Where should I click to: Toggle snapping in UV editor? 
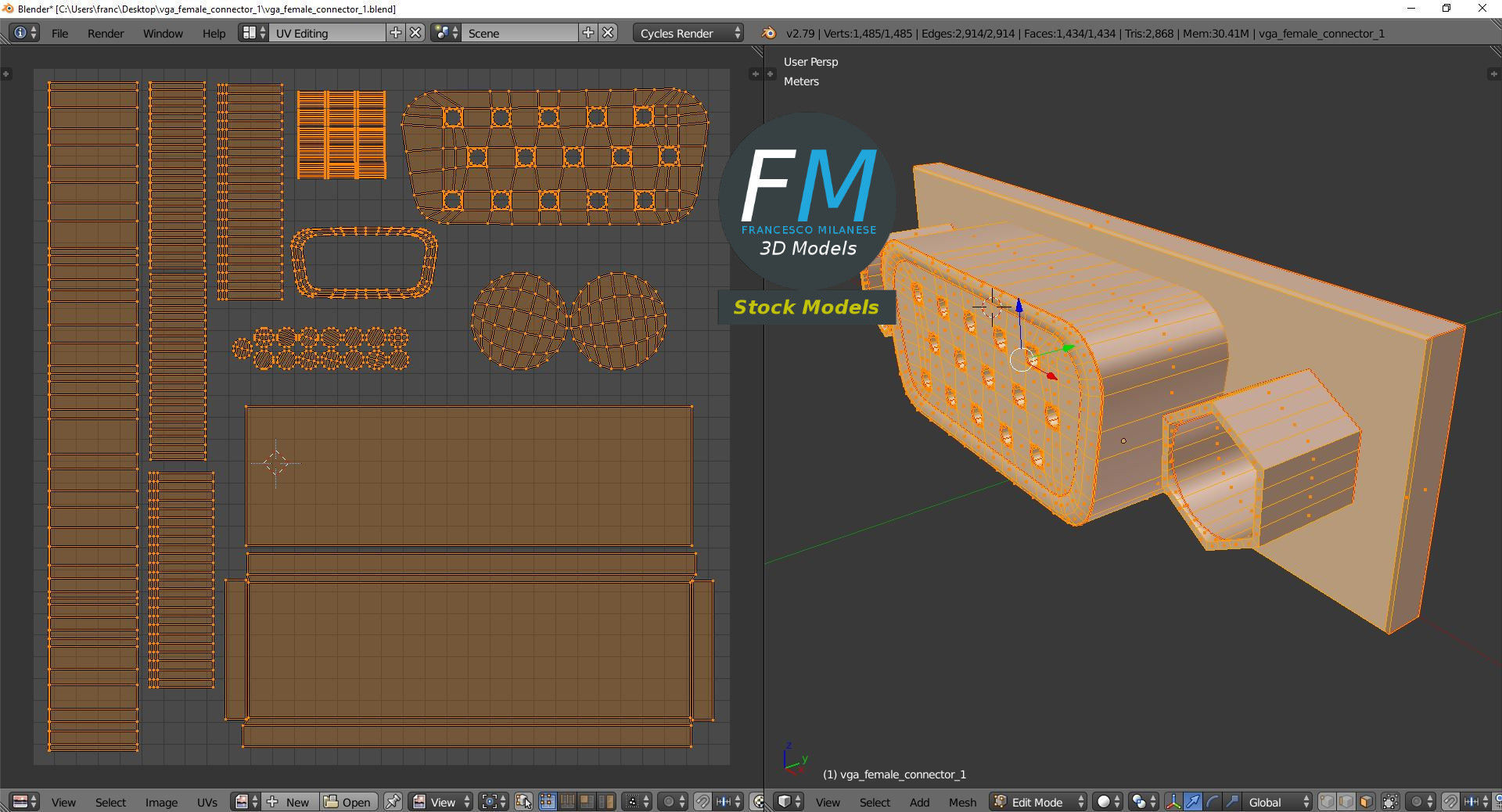(702, 802)
